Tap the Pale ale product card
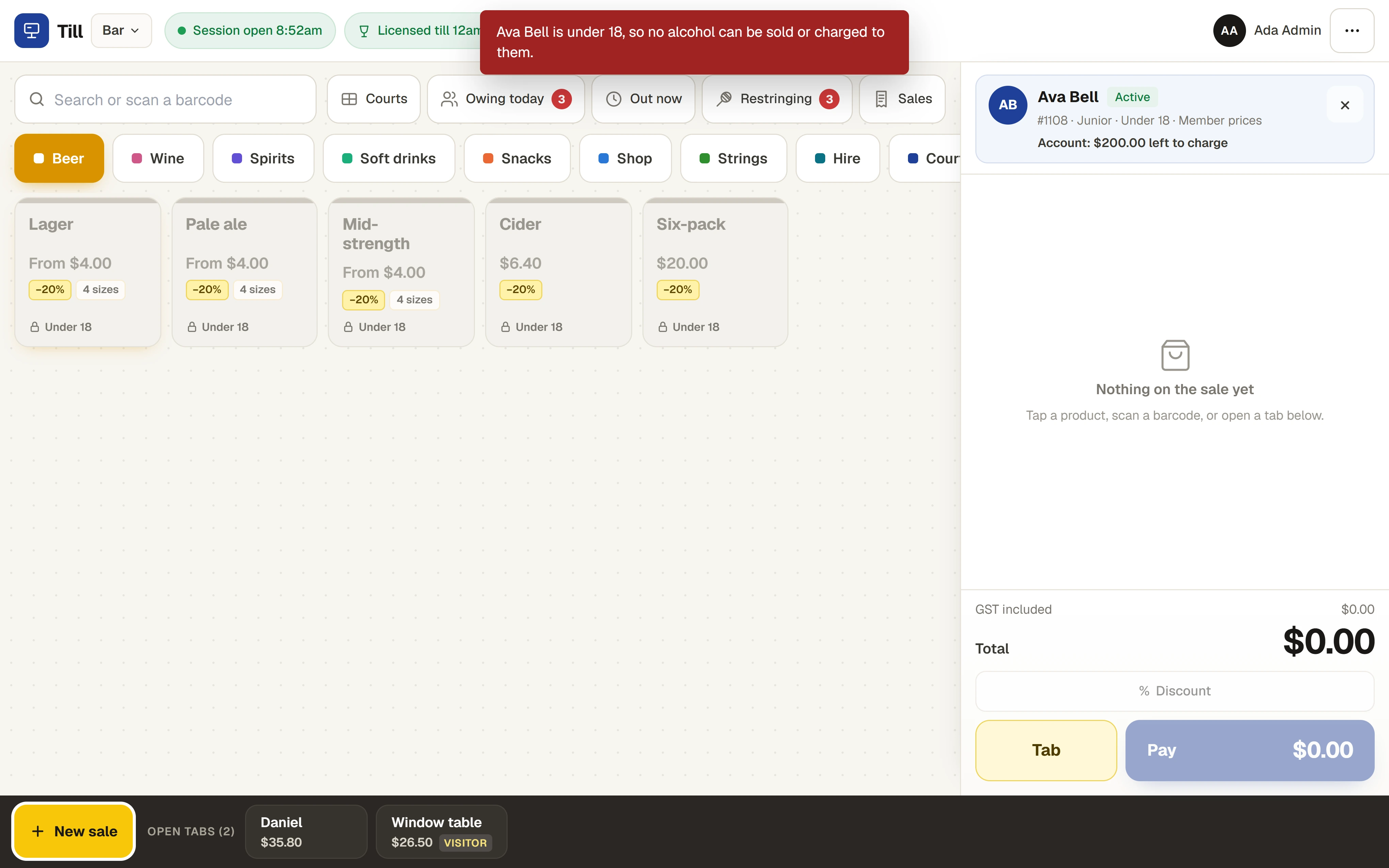The image size is (1389, 868). point(244,272)
